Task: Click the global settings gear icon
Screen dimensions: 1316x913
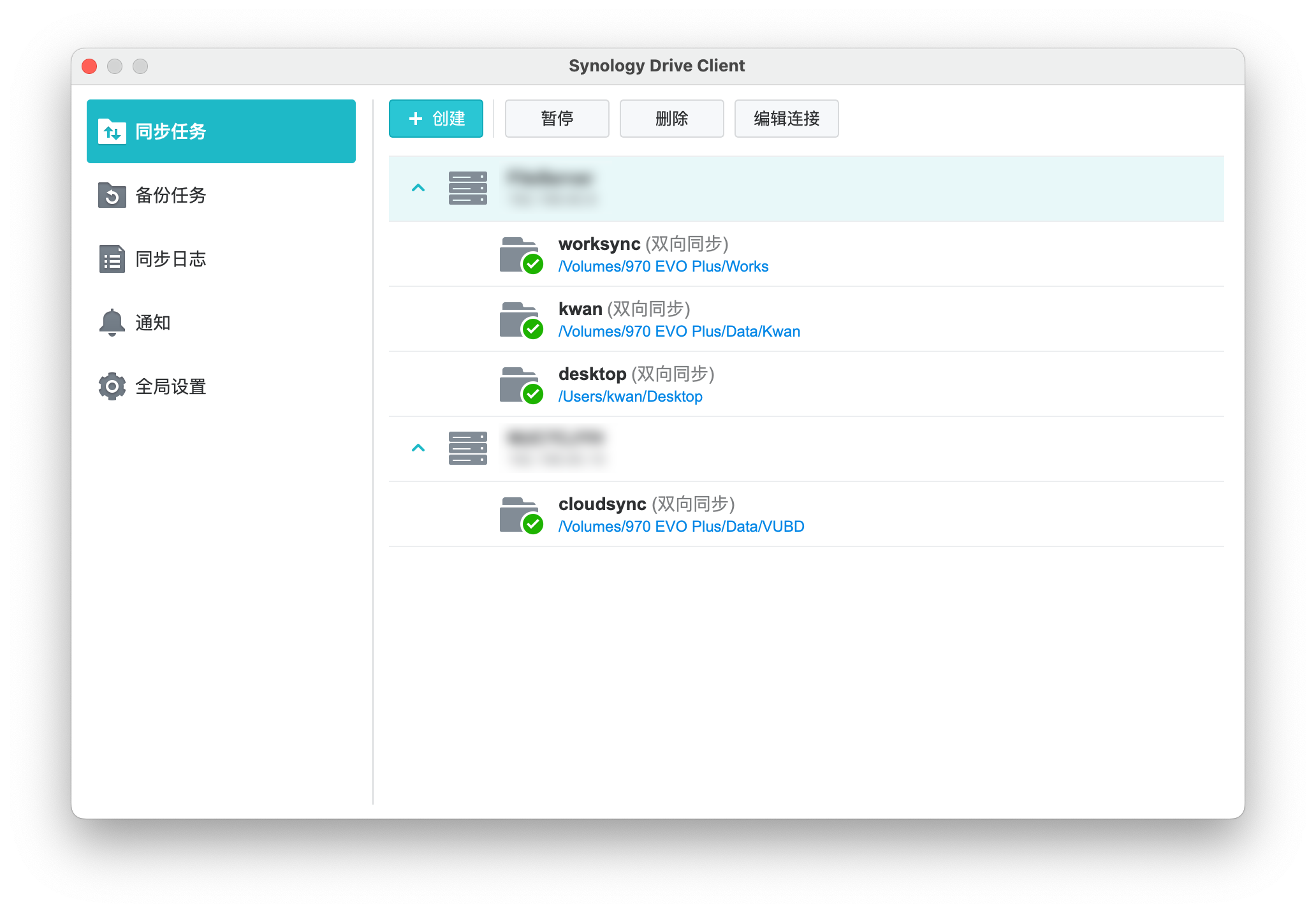Action: tap(112, 386)
